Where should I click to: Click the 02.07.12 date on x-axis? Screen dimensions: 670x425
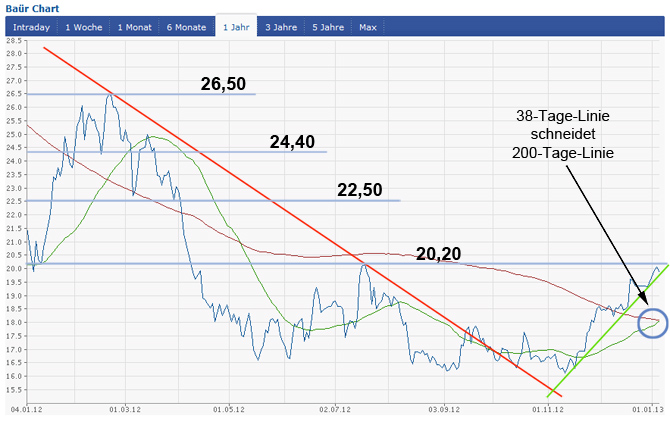pos(336,409)
